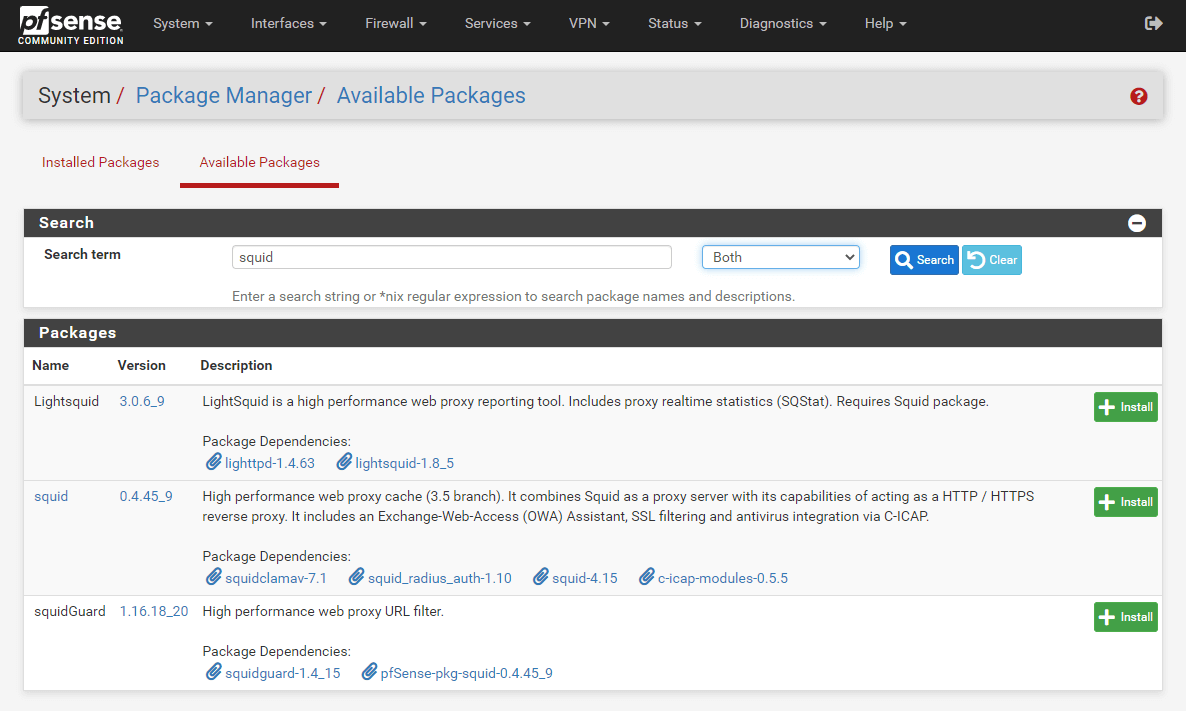Open the squidguard-1.4_15 dependency link

coord(283,673)
